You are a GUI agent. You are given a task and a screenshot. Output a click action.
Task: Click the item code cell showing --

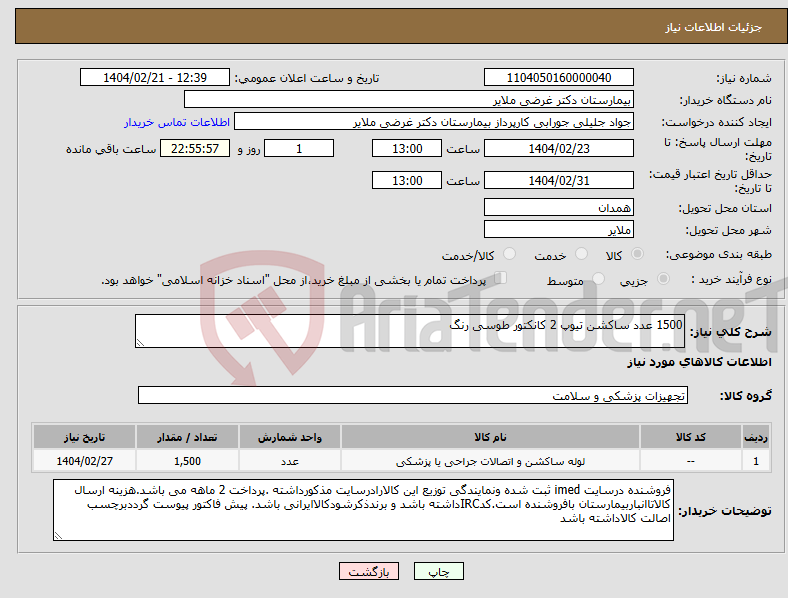(x=691, y=461)
